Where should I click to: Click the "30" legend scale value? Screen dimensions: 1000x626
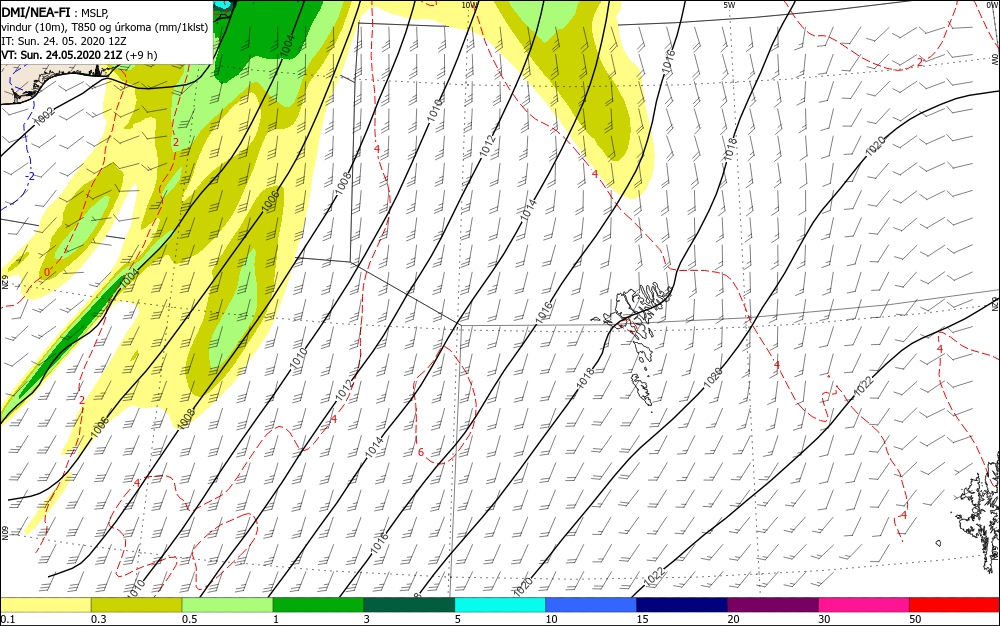tap(825, 619)
